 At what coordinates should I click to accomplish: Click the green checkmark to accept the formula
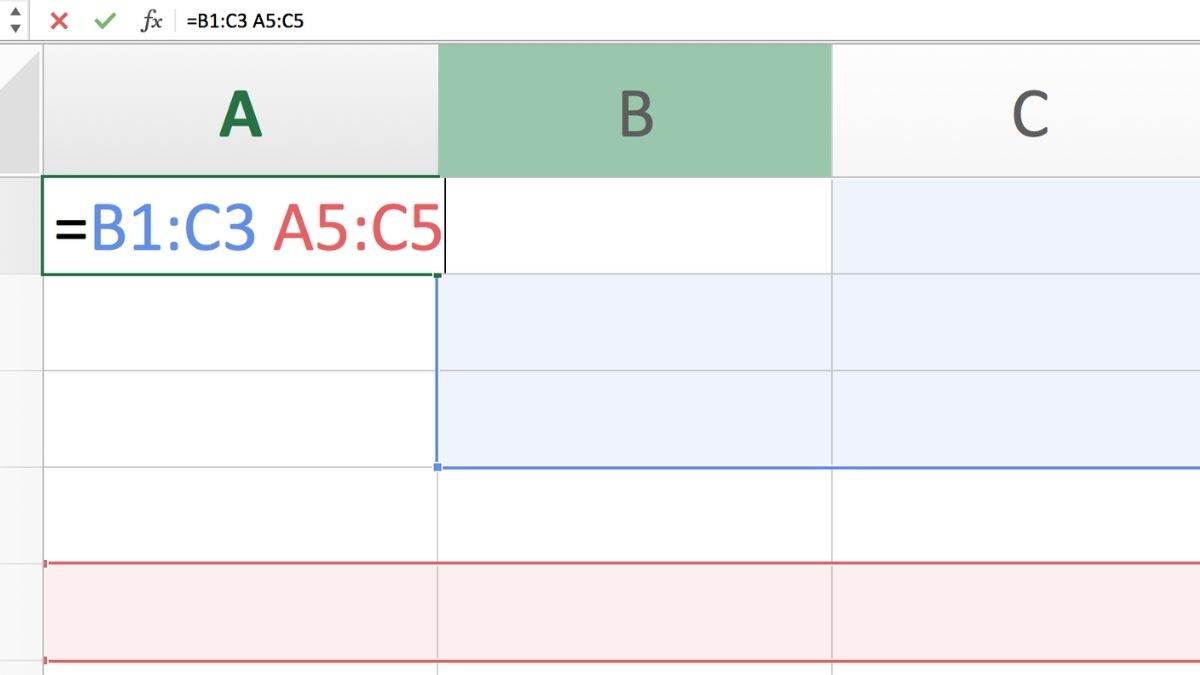click(x=103, y=20)
